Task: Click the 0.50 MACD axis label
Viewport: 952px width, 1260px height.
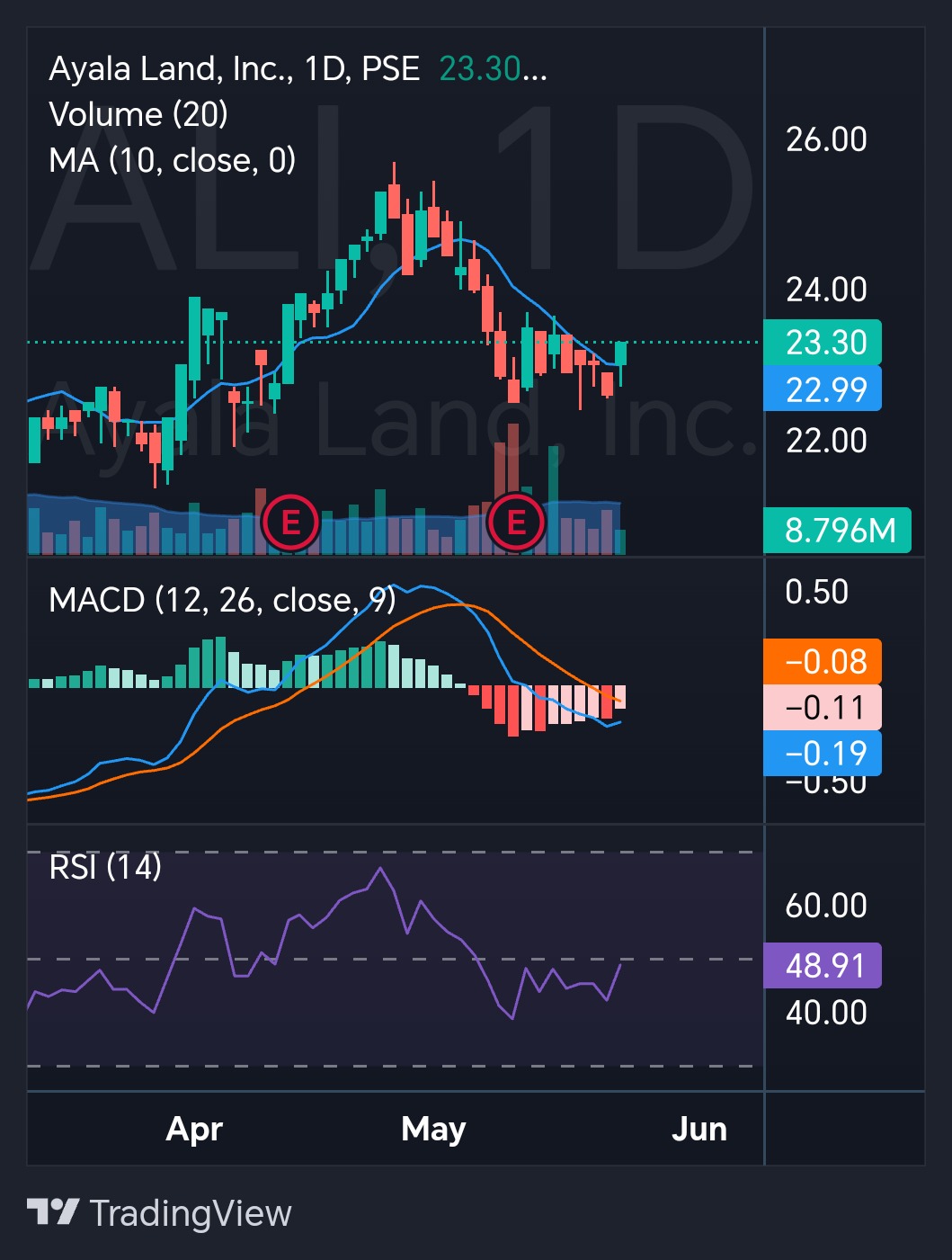Action: point(816,592)
